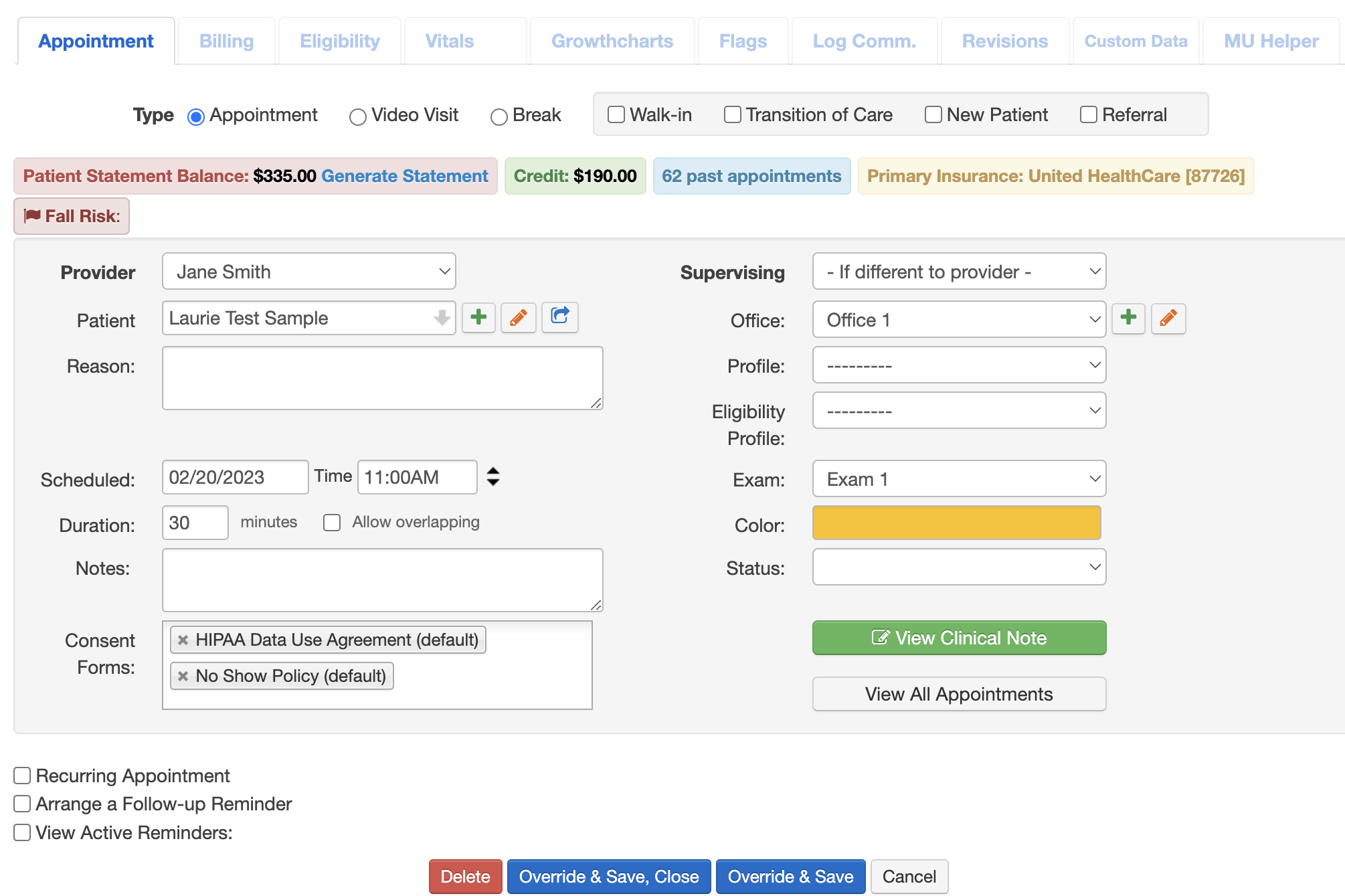
Task: Click into the Notes text area
Action: click(383, 580)
